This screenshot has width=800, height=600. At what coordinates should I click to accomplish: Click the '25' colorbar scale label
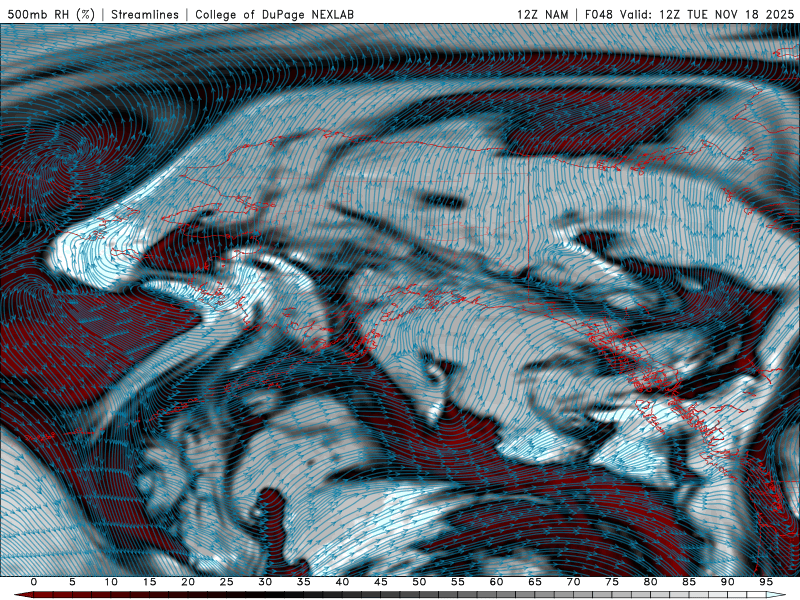click(227, 582)
